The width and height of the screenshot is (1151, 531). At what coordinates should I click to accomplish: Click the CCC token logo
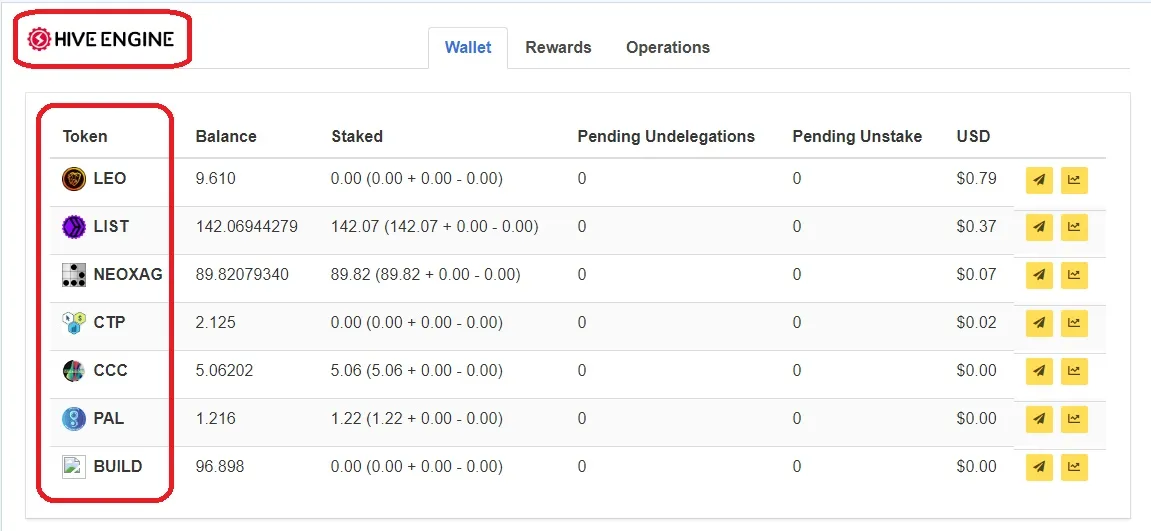click(x=74, y=371)
